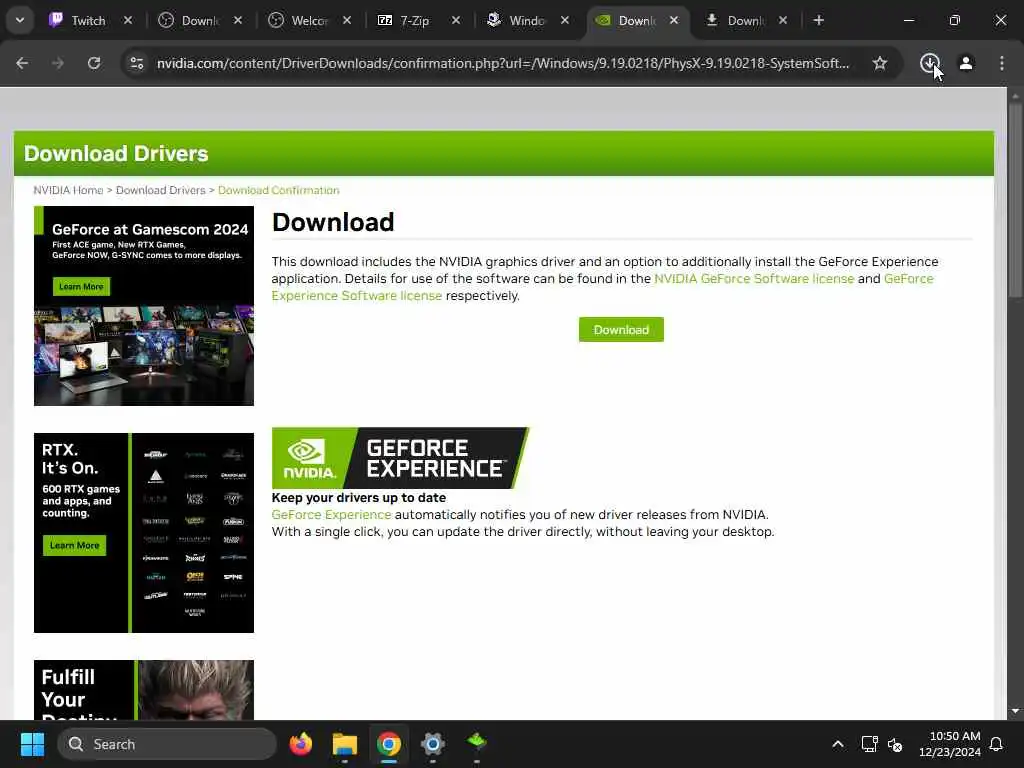The height and width of the screenshot is (768, 1024).
Task: Open Chrome downloads icon
Action: [x=930, y=63]
